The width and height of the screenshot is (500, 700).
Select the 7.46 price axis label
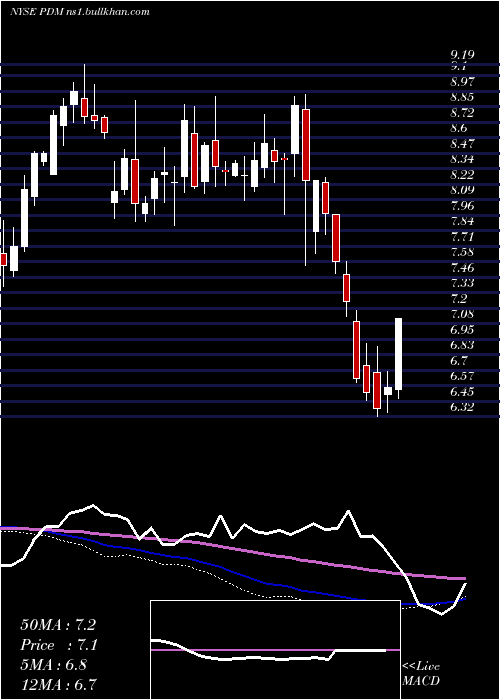click(462, 268)
